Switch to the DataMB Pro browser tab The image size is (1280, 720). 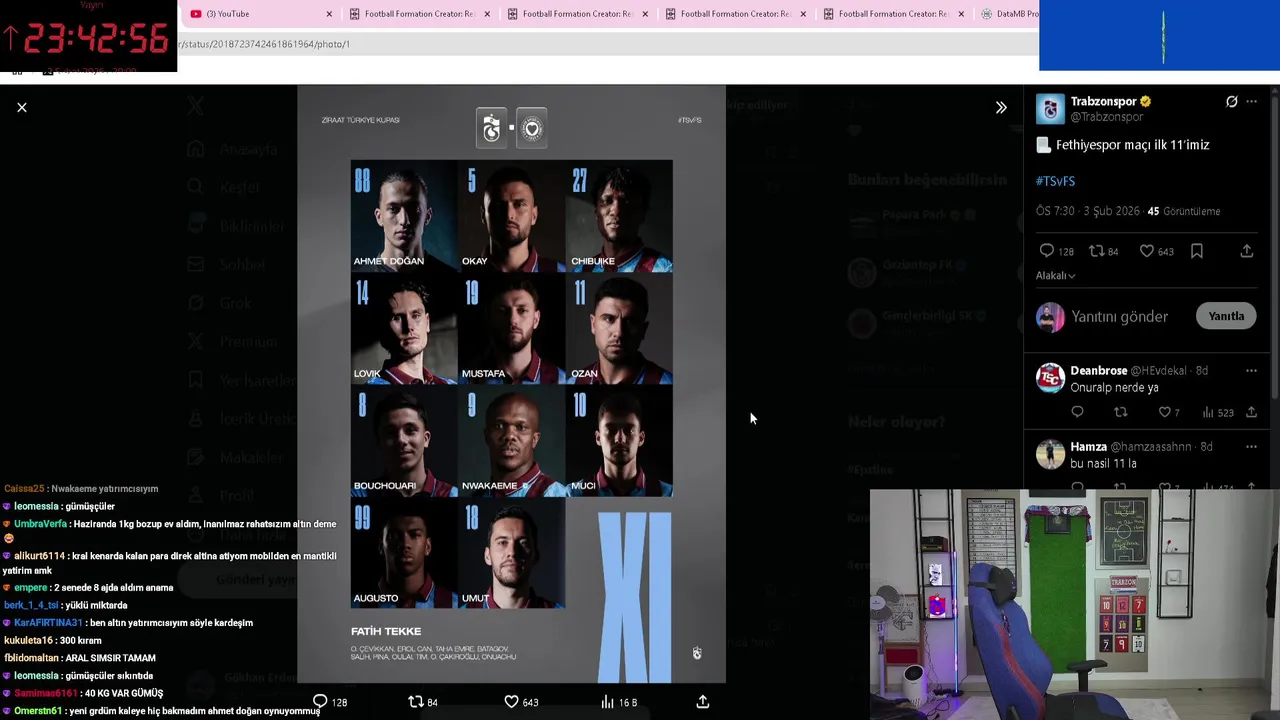1010,14
